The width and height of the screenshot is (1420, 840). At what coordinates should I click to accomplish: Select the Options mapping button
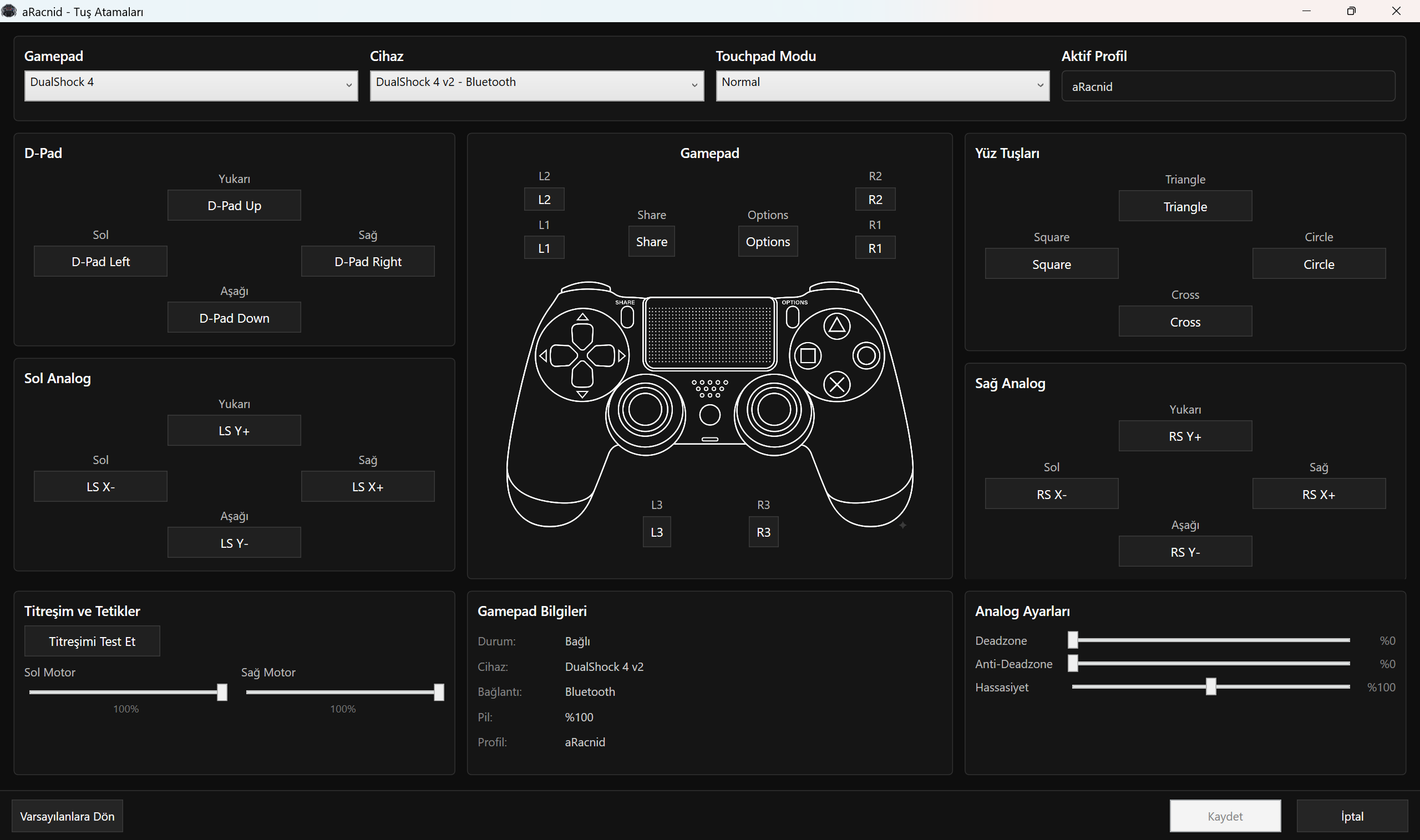pyautogui.click(x=768, y=241)
